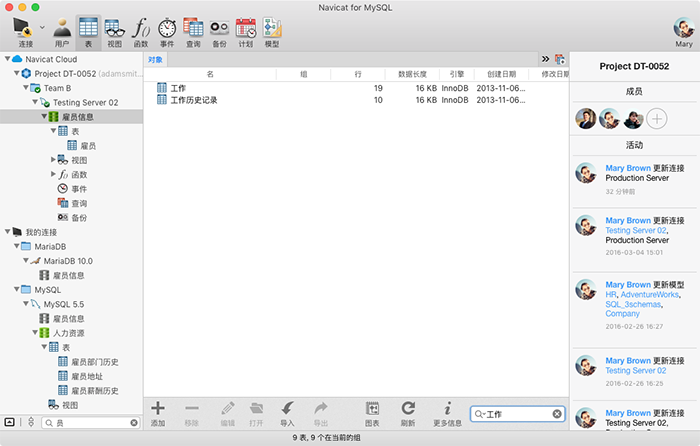Viewport: 700px width, 446px height.
Task: Collapse the Project DT-0052 tree node
Action: coord(17,73)
